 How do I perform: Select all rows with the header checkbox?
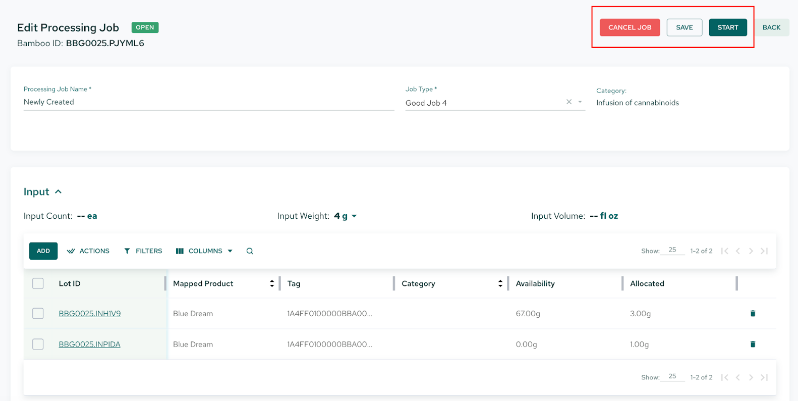[x=38, y=283]
